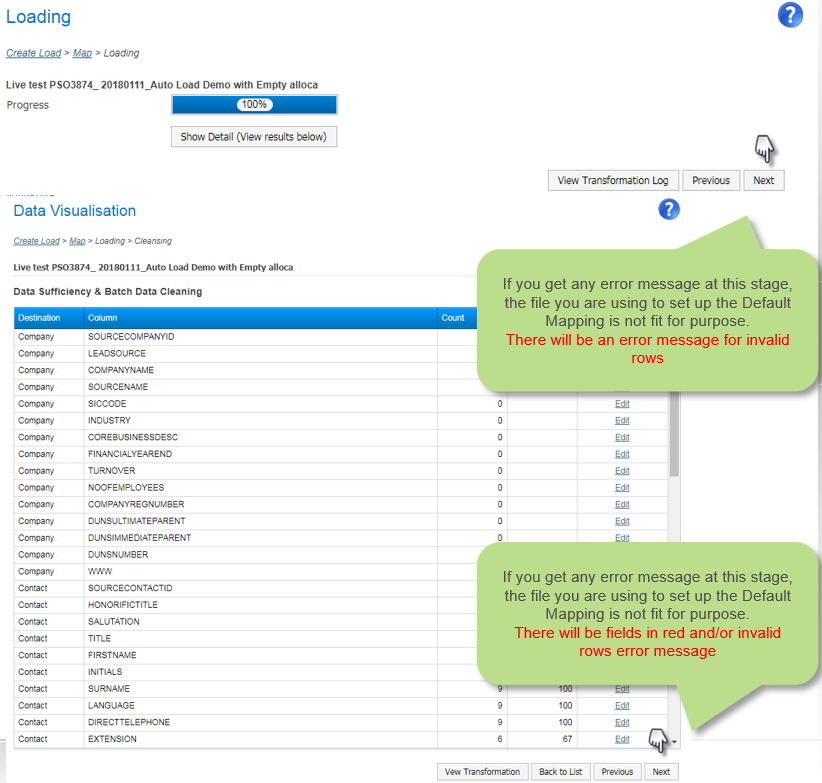Select the DUNSIMMEDIATEPARENT cell
822x783 pixels.
(261, 538)
